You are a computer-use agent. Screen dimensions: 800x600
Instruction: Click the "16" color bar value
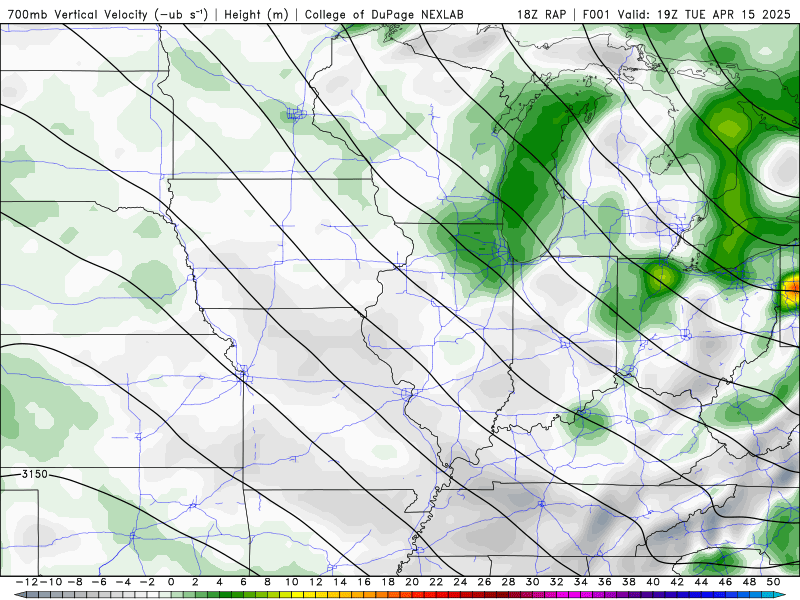[364, 582]
